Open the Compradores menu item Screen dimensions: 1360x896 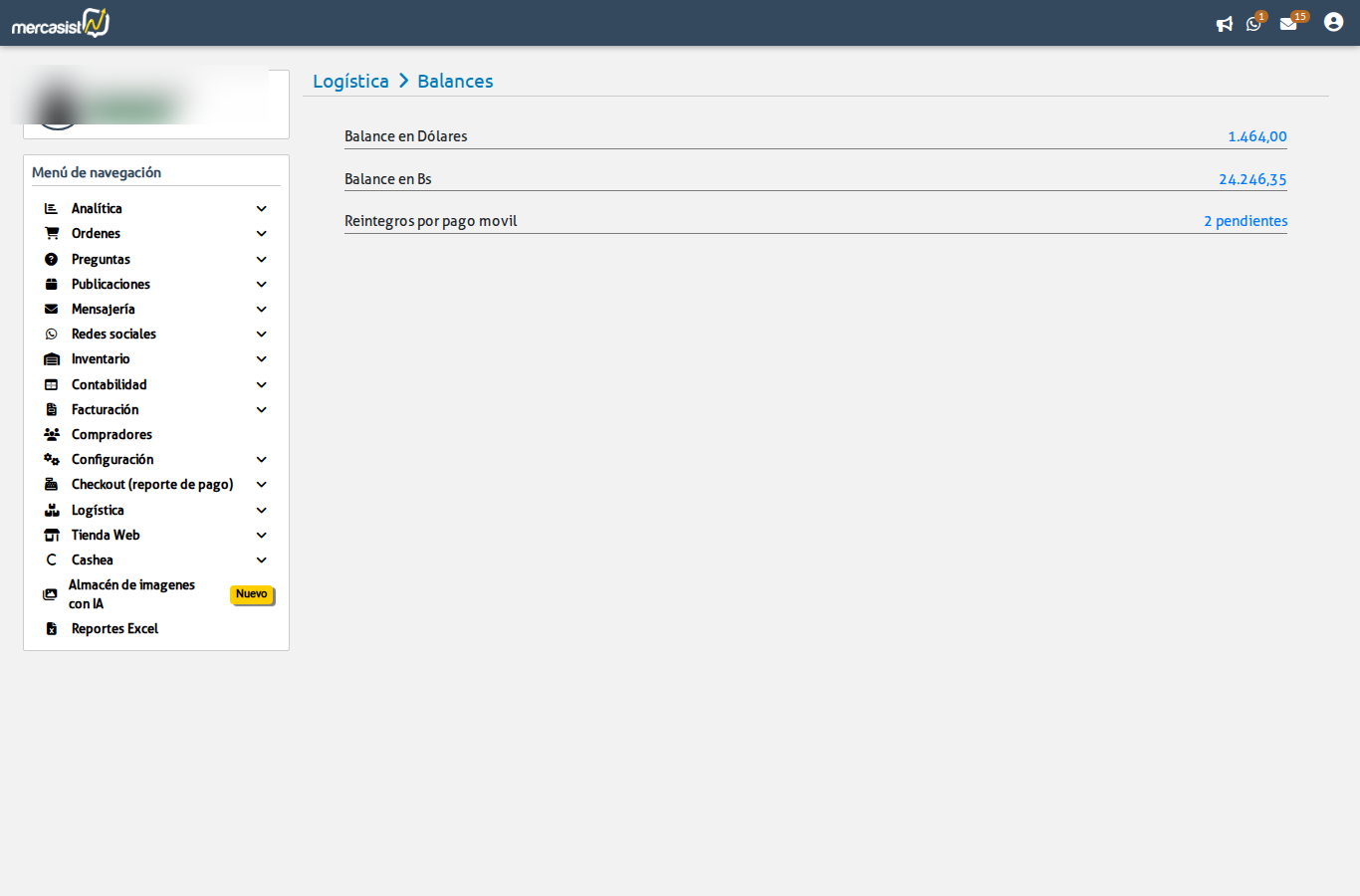coord(112,435)
